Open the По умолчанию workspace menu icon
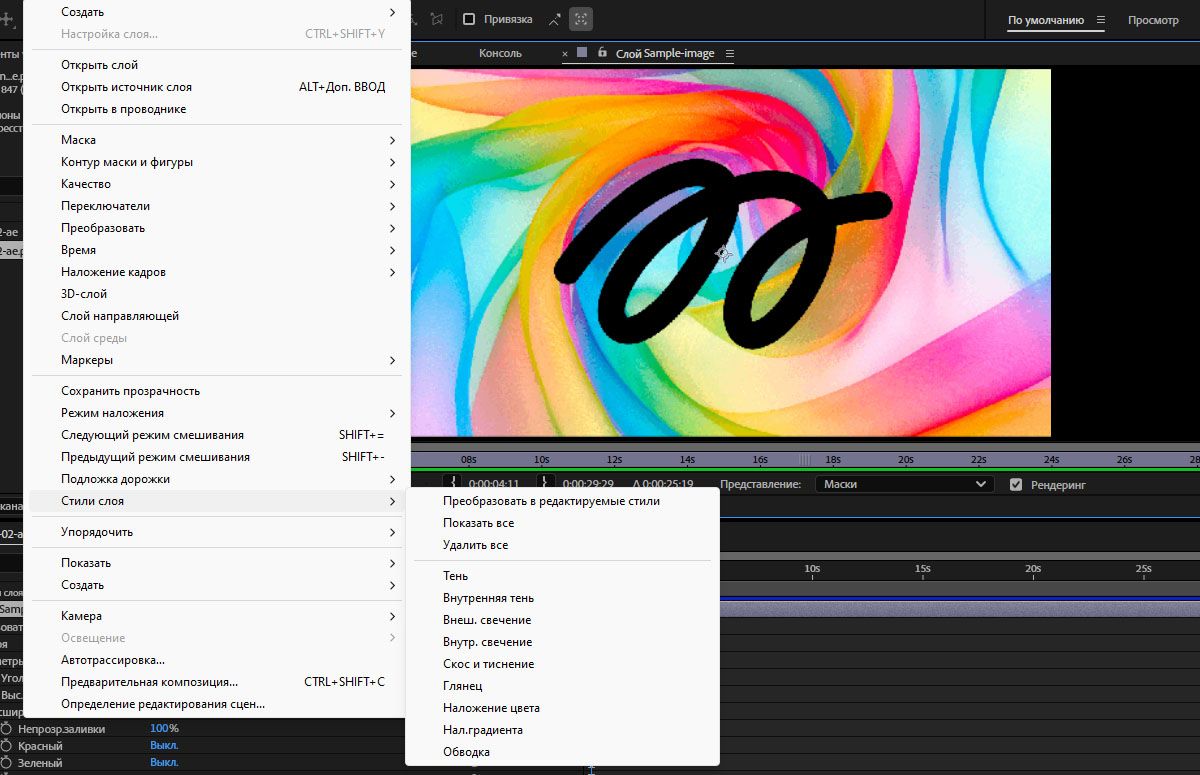 pyautogui.click(x=1101, y=20)
